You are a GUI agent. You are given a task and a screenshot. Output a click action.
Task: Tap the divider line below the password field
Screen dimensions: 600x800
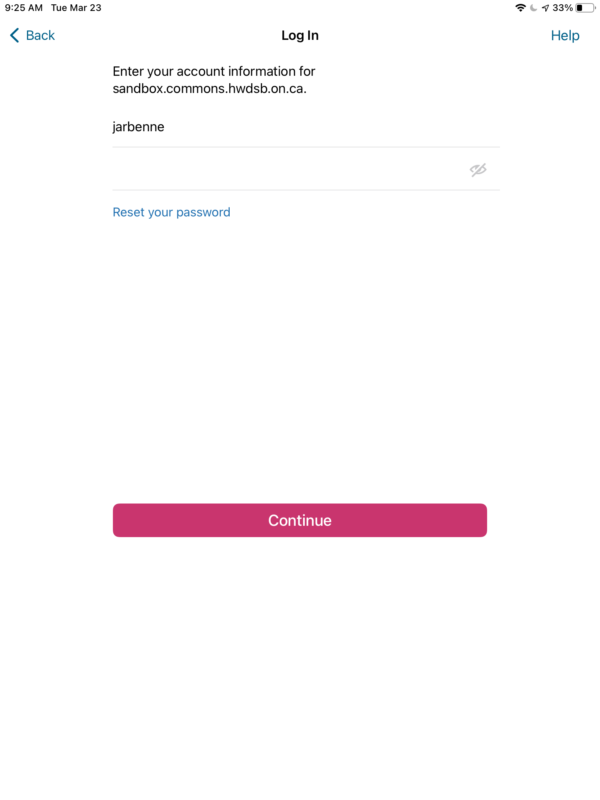[x=306, y=190]
